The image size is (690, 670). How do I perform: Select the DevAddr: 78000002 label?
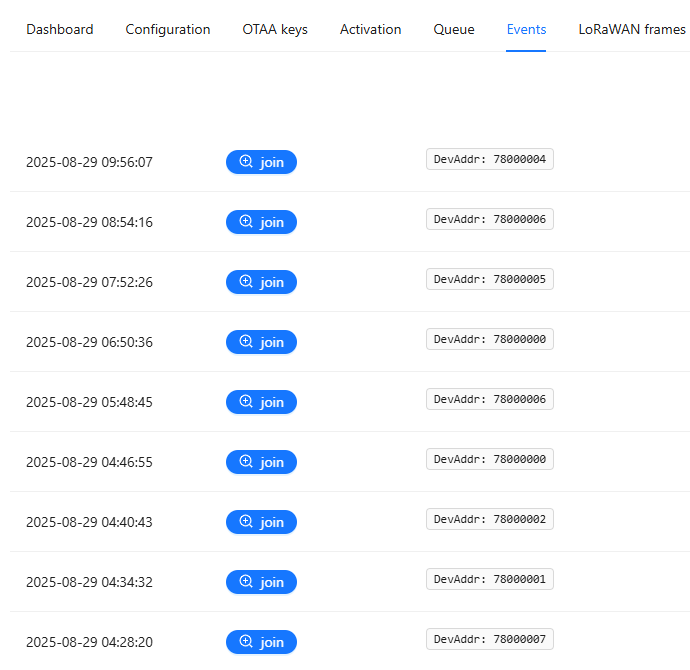pos(490,519)
